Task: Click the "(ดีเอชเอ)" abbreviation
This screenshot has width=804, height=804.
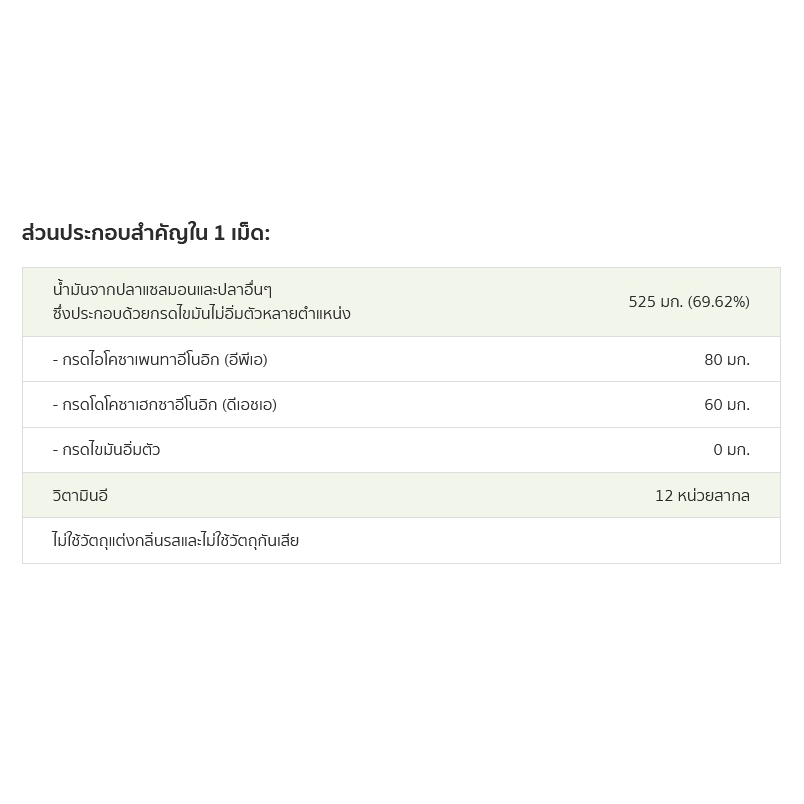Action: click(249, 405)
